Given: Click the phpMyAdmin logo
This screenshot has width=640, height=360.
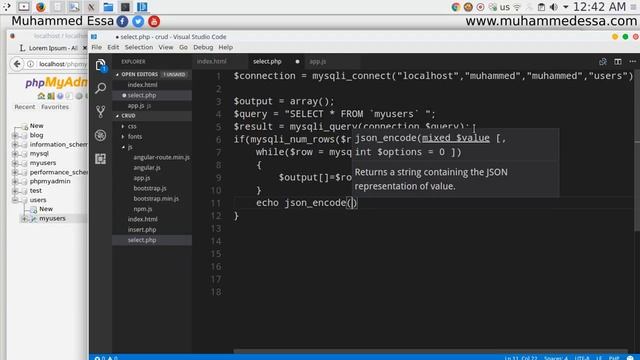Looking at the screenshot, I should click(x=56, y=83).
